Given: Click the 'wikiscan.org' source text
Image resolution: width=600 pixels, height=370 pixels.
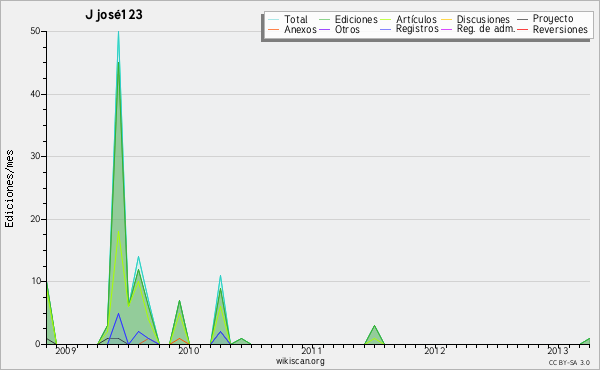Looking at the screenshot, I should (x=300, y=361).
